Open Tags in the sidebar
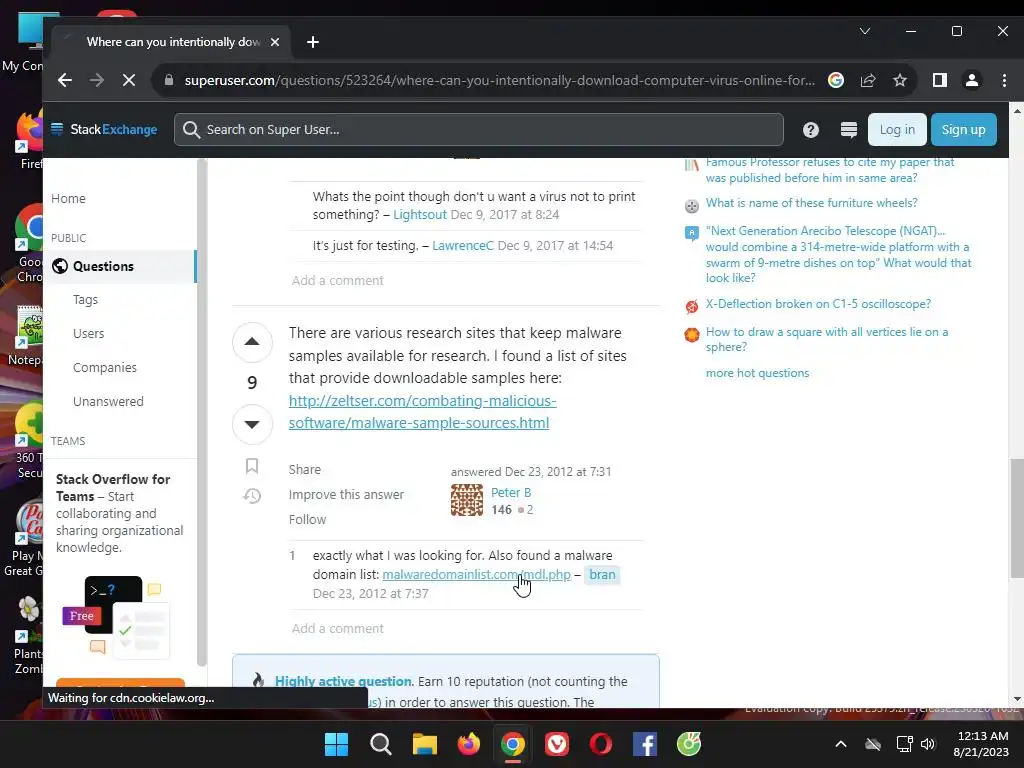 point(86,300)
